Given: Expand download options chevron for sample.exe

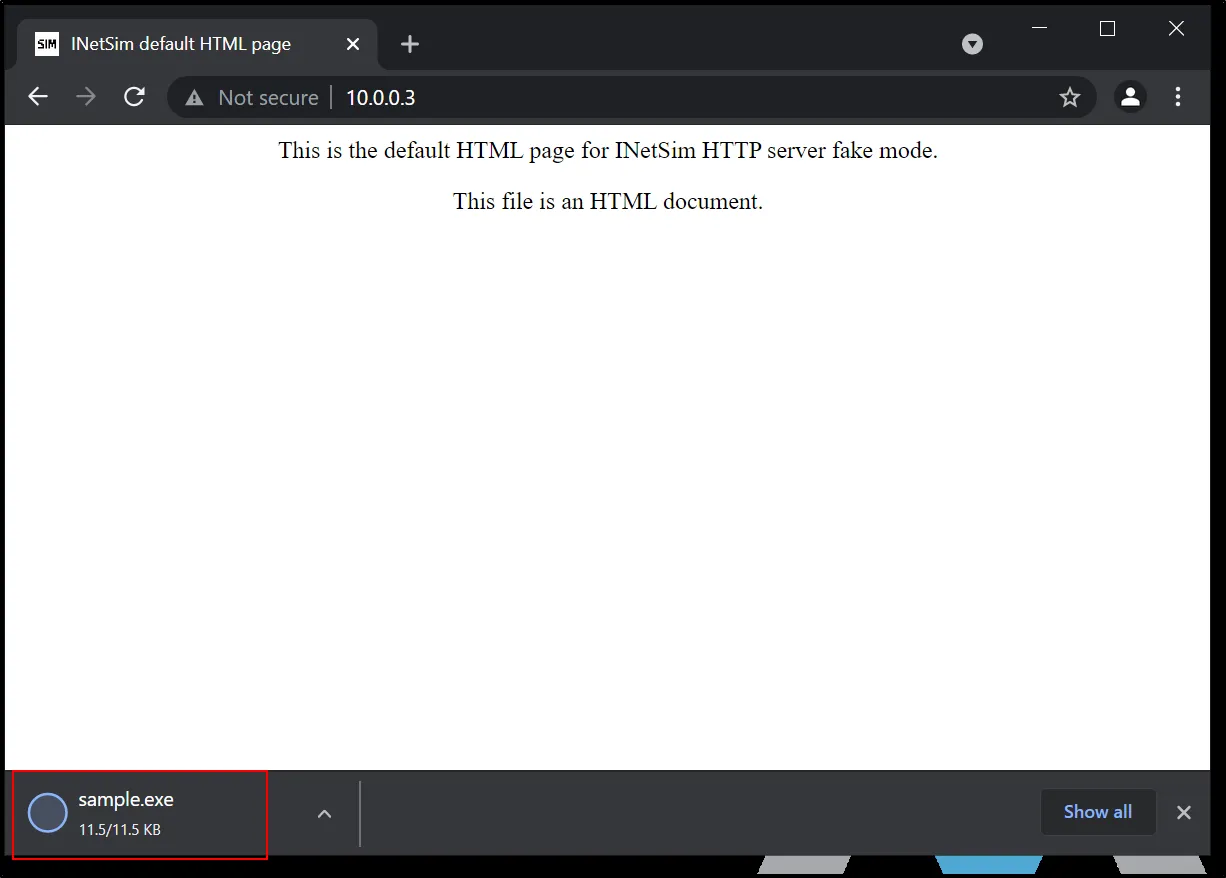Looking at the screenshot, I should (324, 814).
